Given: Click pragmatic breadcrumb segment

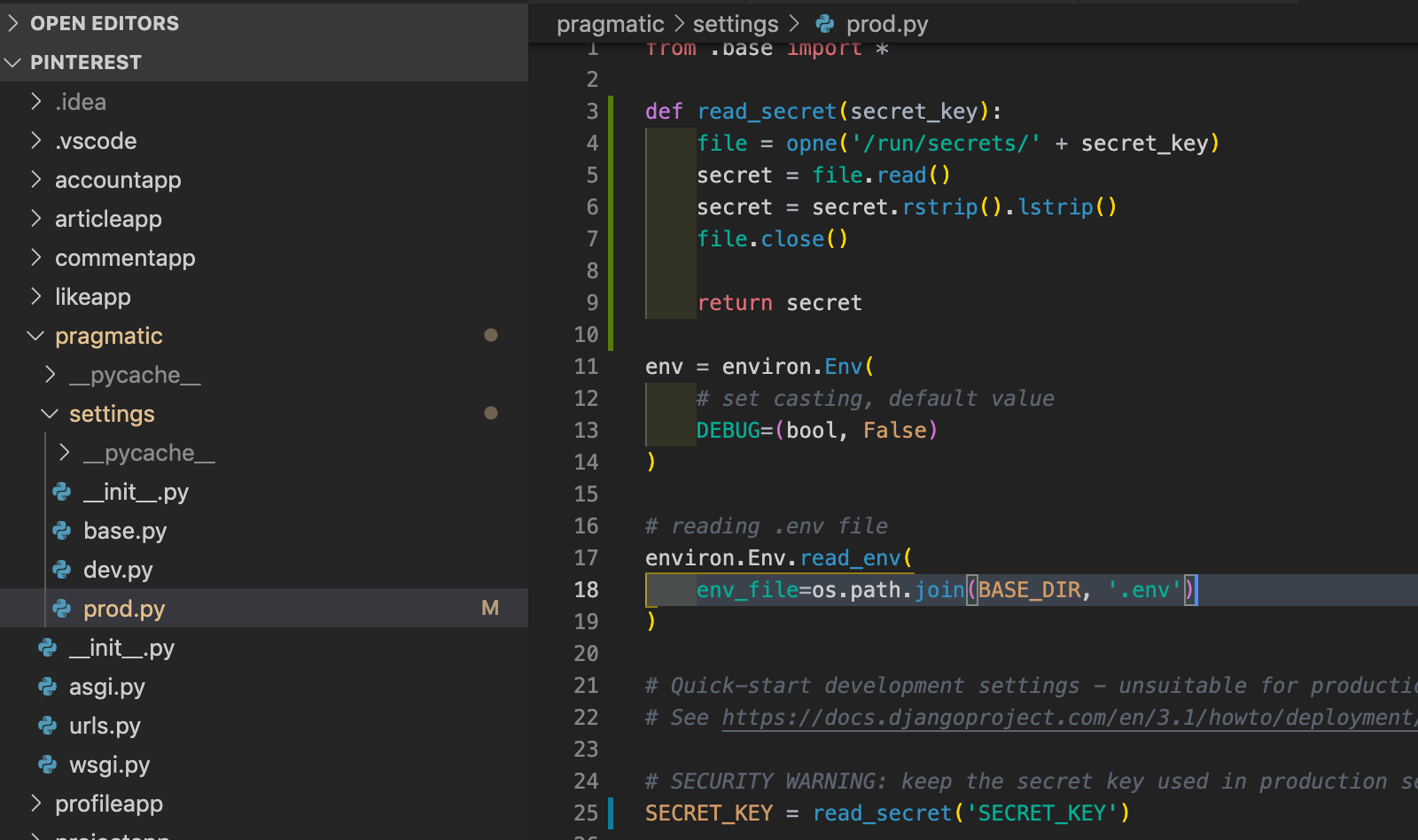Looking at the screenshot, I should (x=611, y=24).
